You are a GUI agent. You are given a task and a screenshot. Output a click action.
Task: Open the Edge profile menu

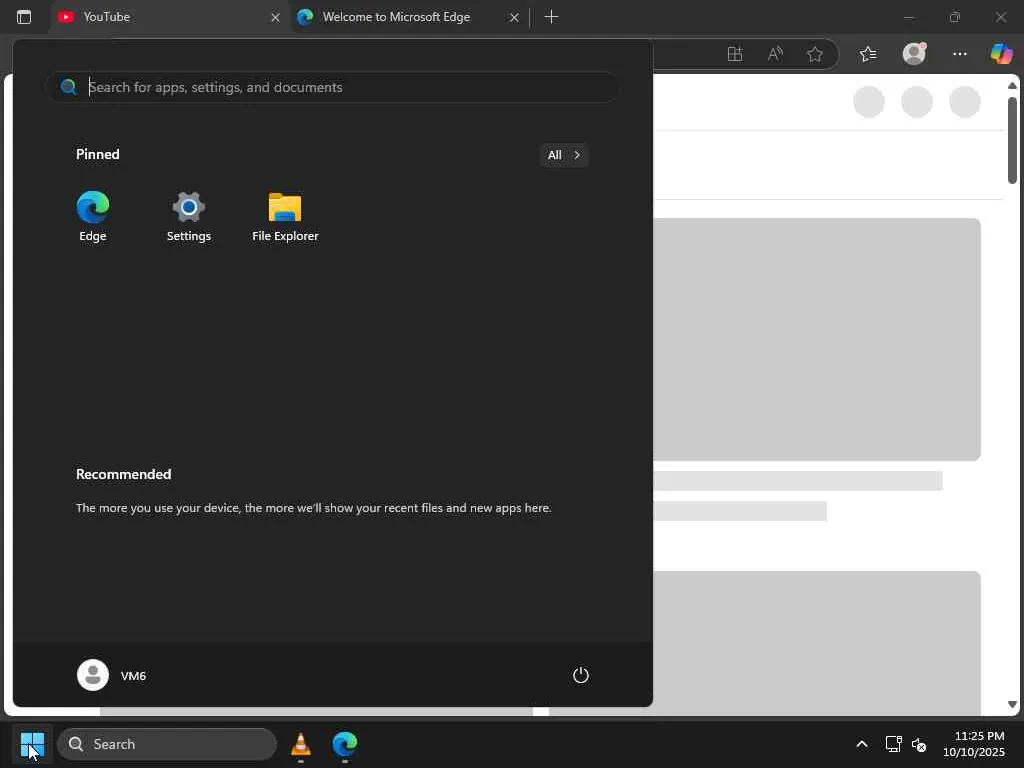pyautogui.click(x=914, y=54)
